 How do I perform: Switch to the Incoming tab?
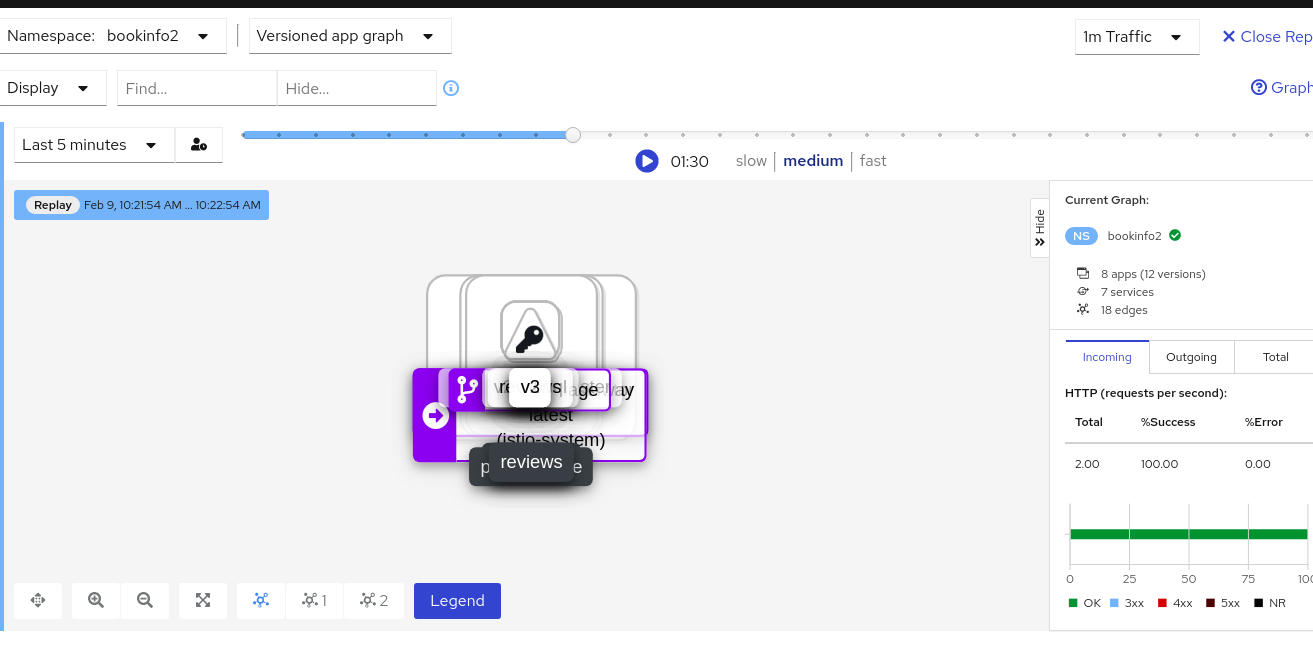click(1107, 357)
